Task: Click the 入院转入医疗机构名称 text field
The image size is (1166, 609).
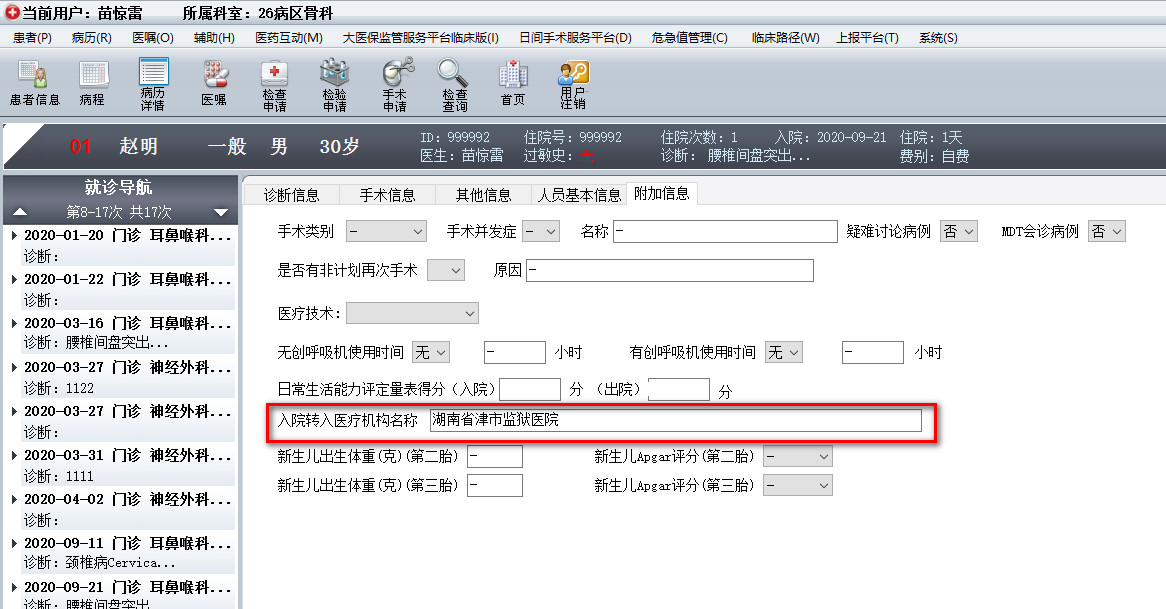Action: pos(674,420)
